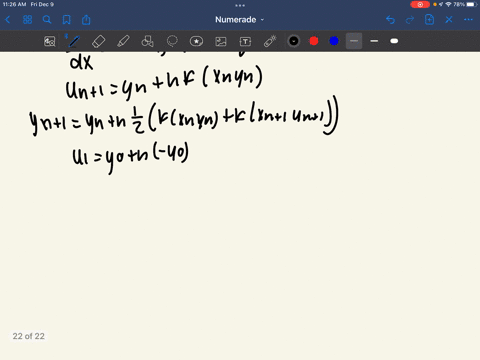
Task: Close the editing toolbar with X
Action: [x=449, y=20]
